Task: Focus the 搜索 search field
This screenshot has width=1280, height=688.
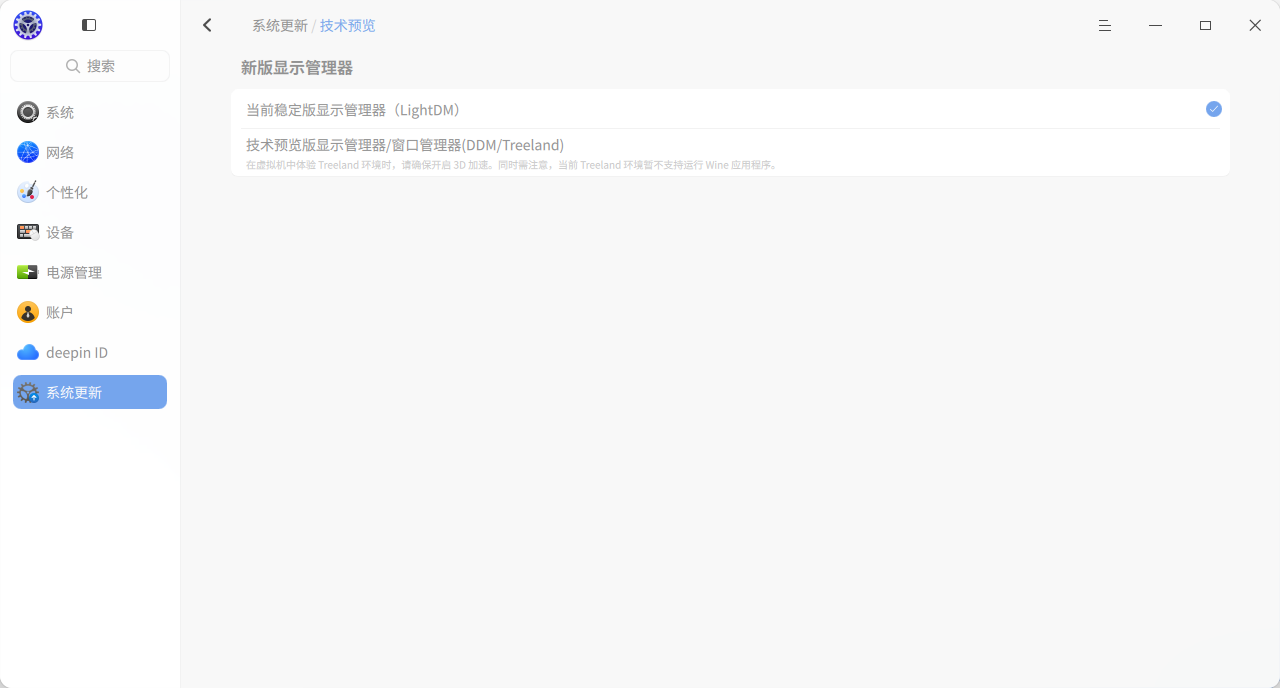Action: click(x=90, y=66)
